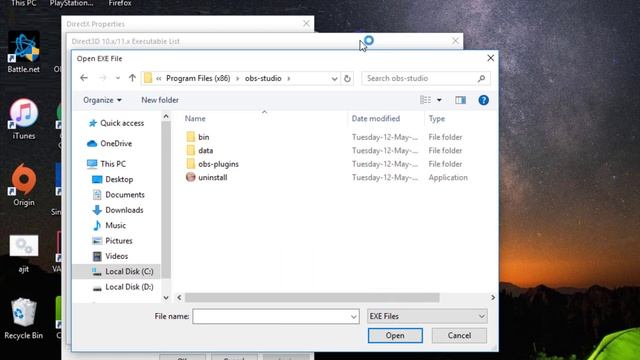Viewport: 640px width, 360px height.
Task: Open Music in the navigation pane
Action: click(x=109, y=225)
